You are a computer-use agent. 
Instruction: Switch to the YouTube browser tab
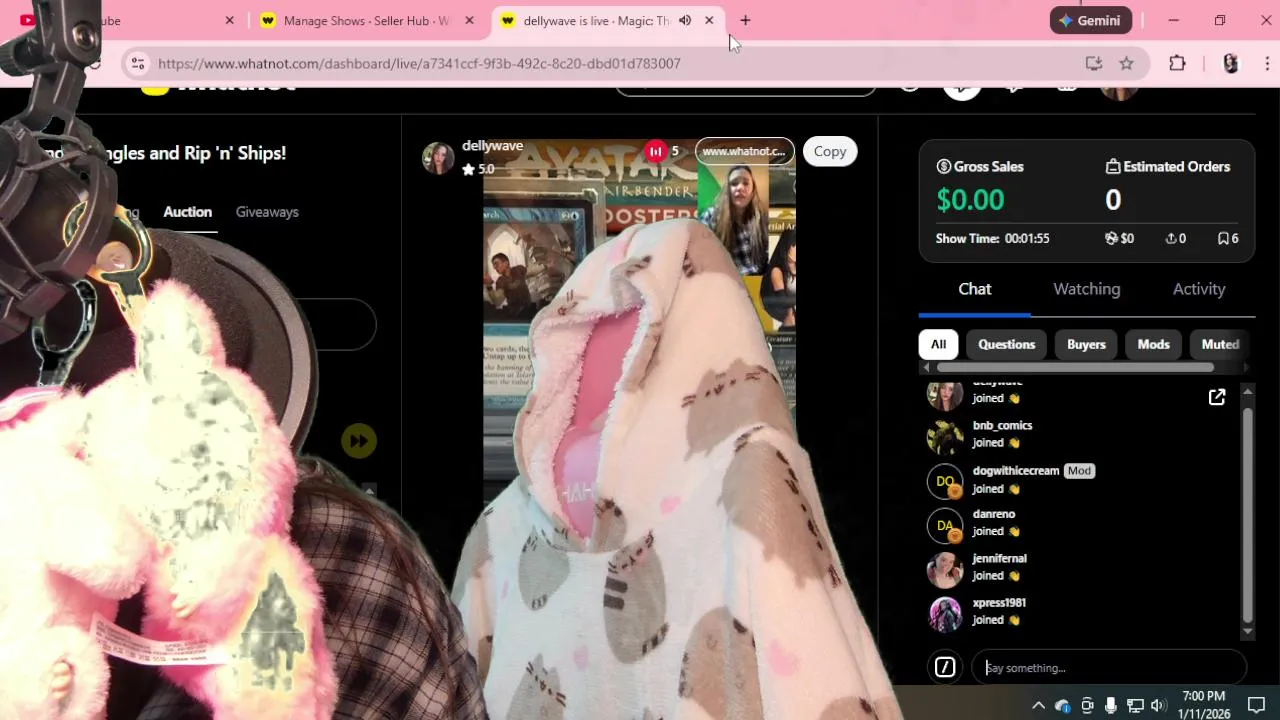coord(125,20)
